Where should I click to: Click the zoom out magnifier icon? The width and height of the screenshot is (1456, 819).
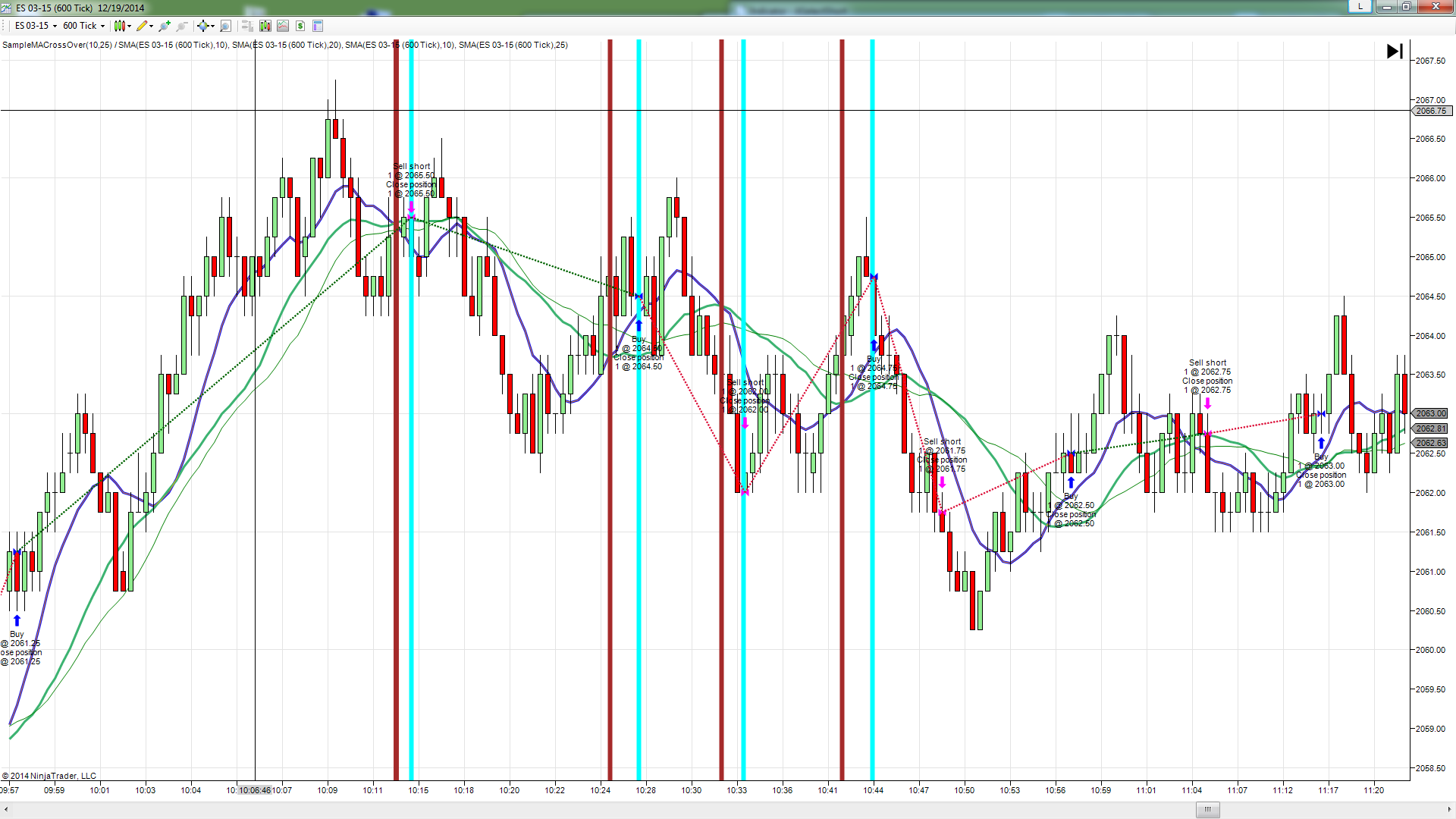182,26
